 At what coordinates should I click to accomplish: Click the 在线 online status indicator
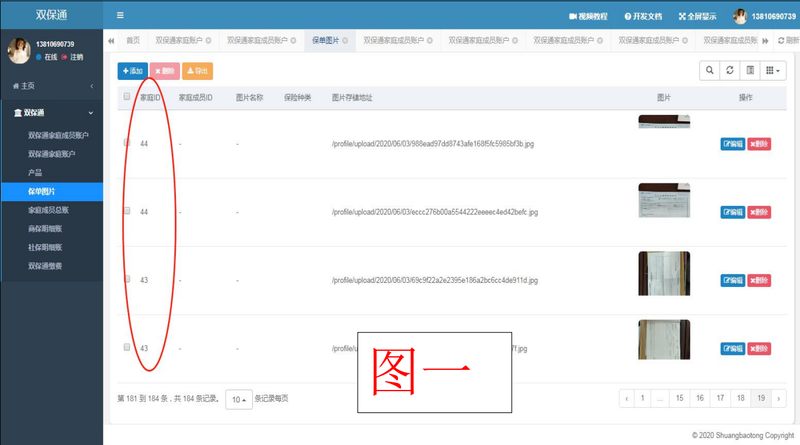tap(46, 57)
